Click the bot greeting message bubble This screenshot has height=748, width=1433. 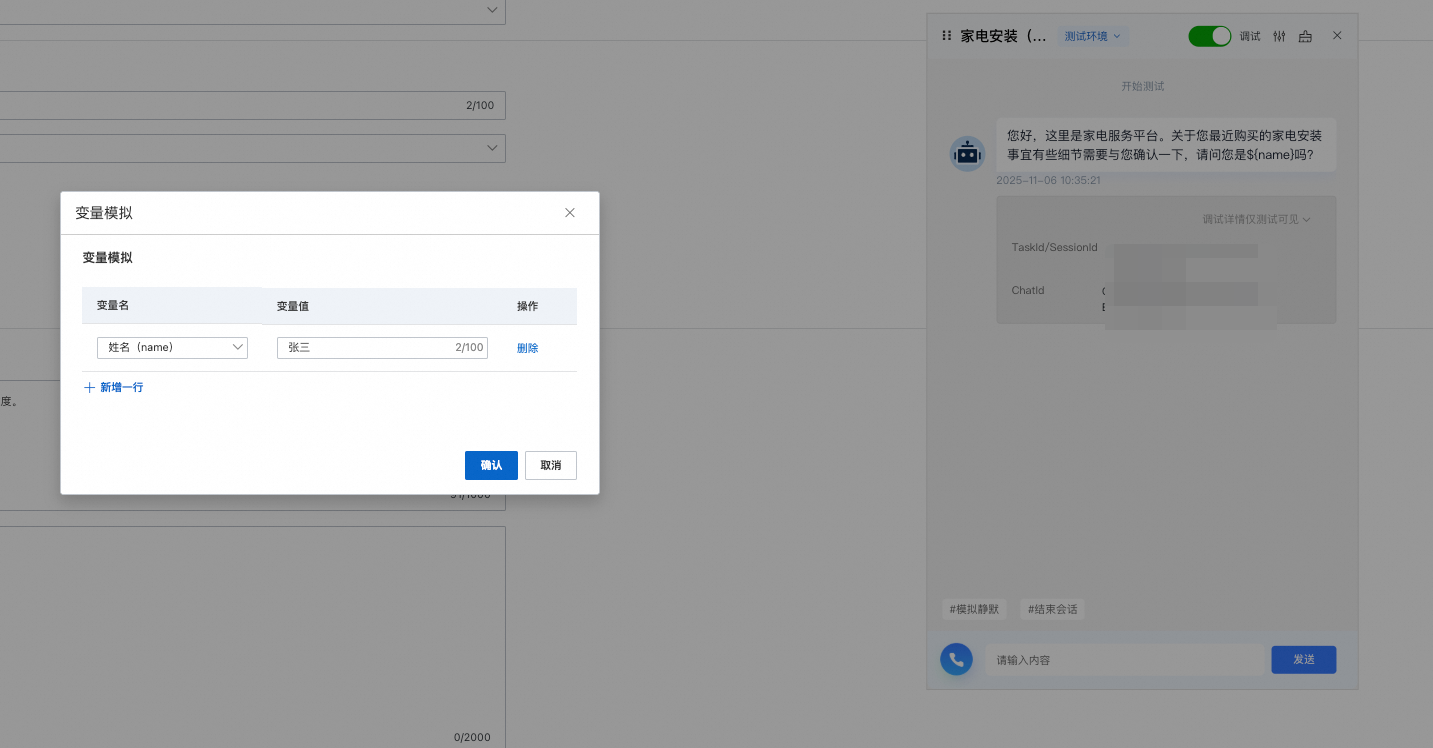click(1166, 145)
